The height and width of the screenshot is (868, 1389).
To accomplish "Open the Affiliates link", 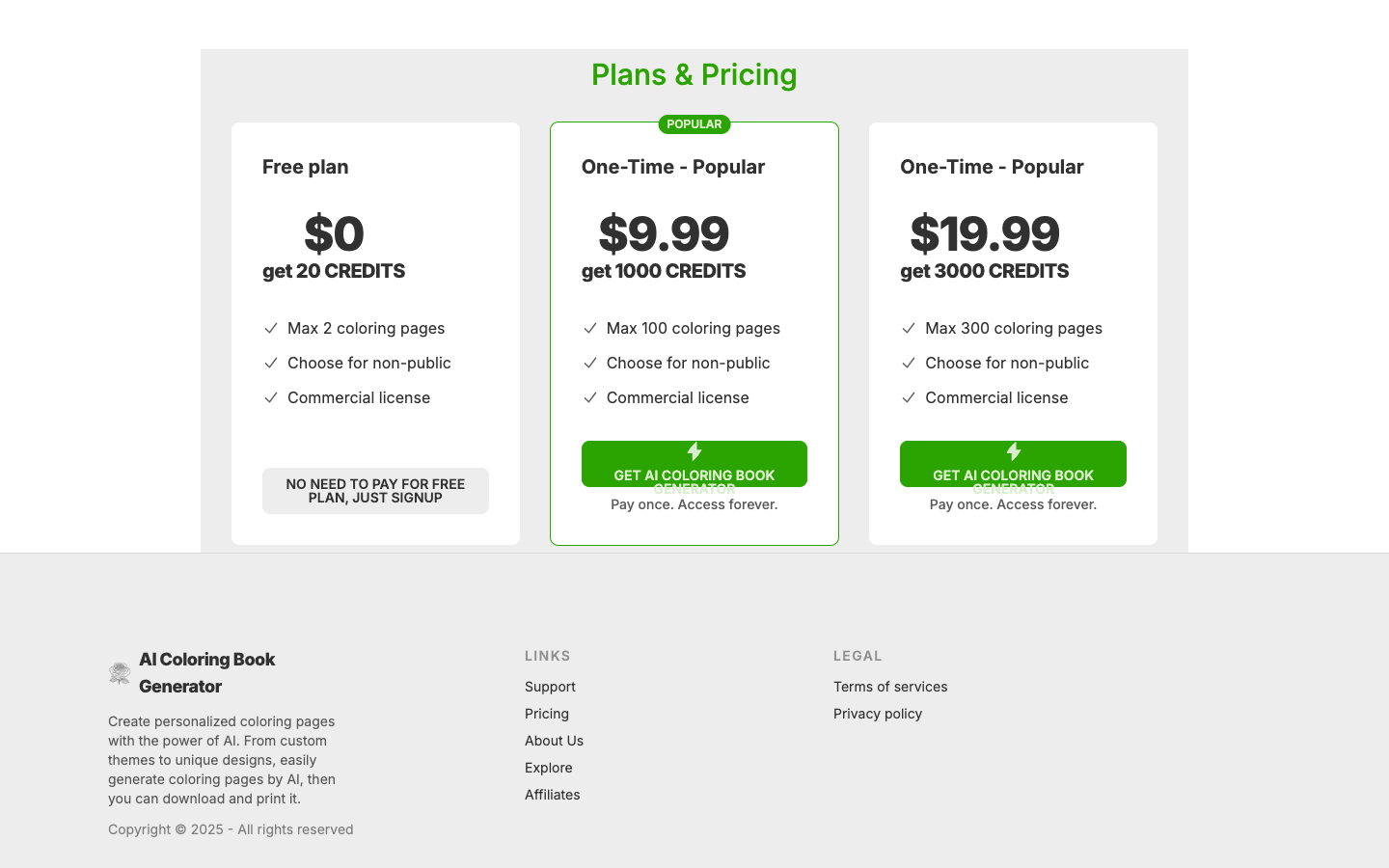I will tap(553, 795).
